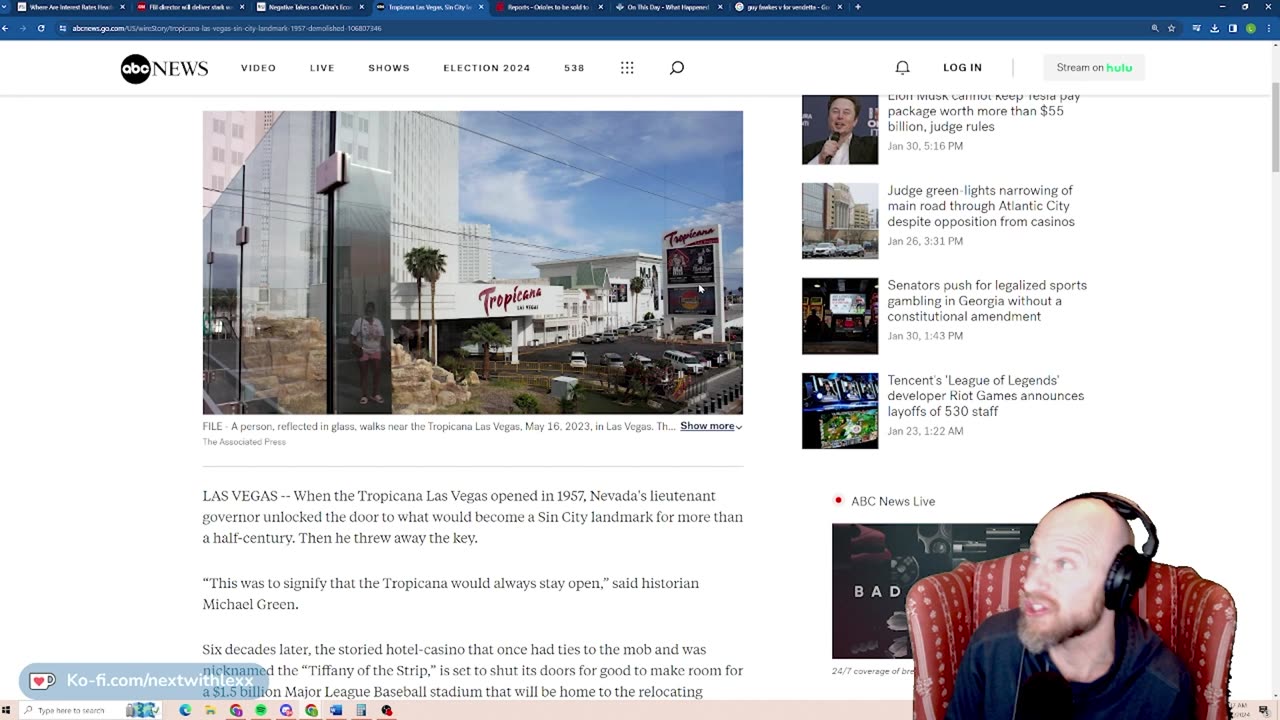Click the page vertical scrollbar thumb
This screenshot has height=720, width=1280.
[1275, 128]
